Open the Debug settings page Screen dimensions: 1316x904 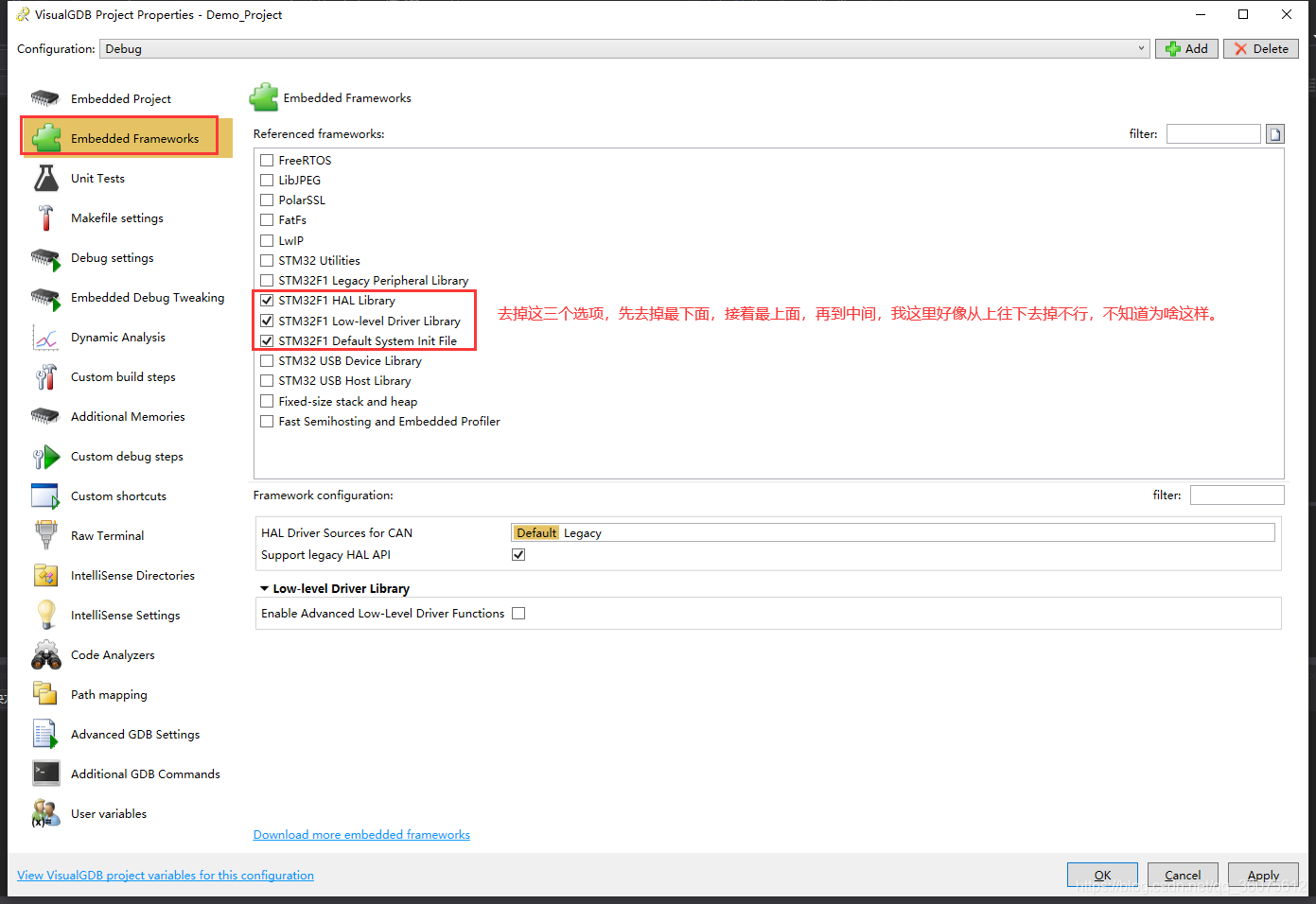pos(112,258)
